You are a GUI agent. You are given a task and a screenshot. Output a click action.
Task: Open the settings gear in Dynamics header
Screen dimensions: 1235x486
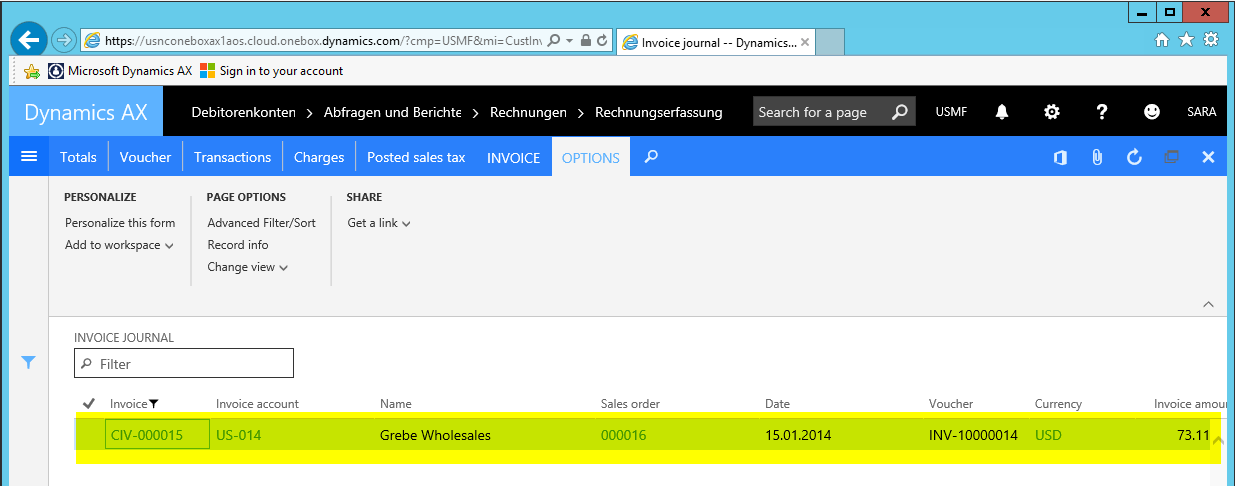[1051, 112]
